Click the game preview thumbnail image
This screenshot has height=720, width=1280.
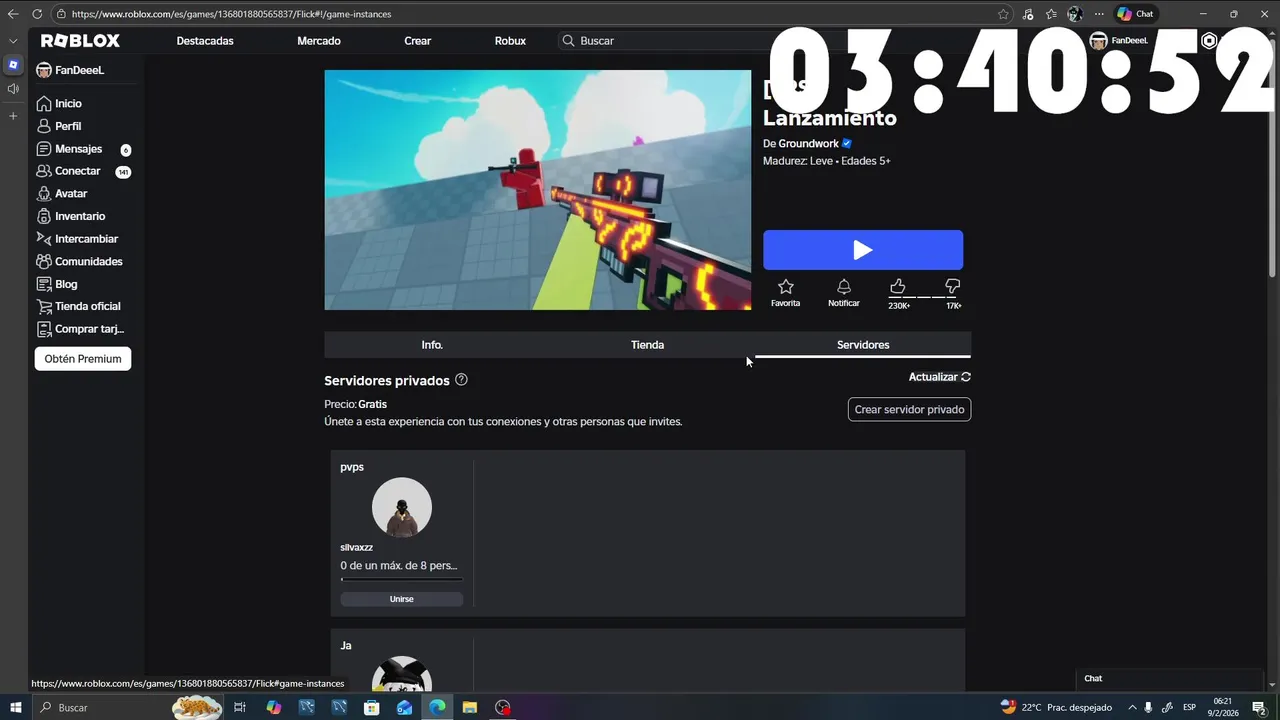click(x=537, y=190)
